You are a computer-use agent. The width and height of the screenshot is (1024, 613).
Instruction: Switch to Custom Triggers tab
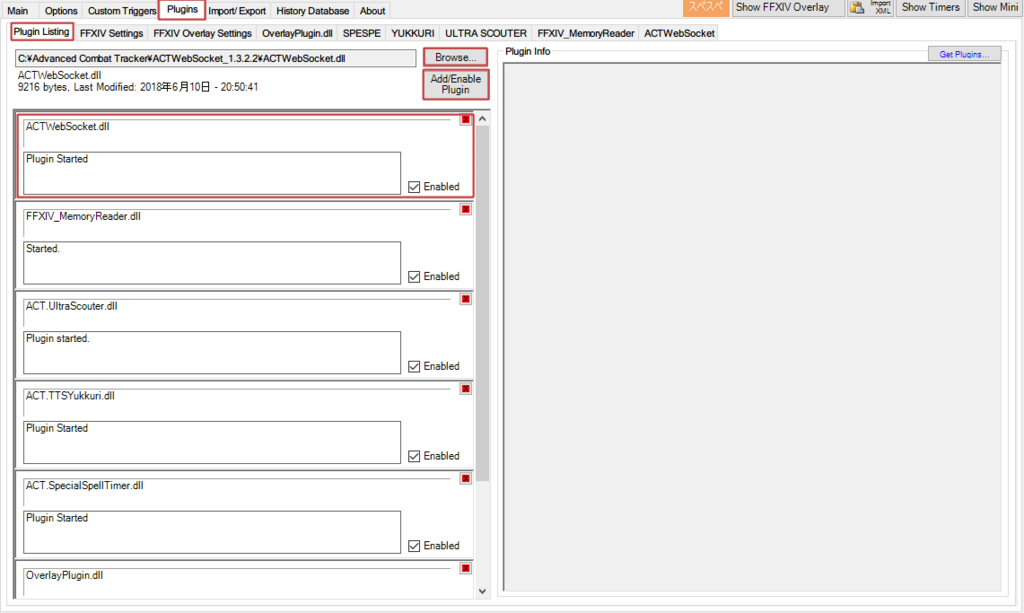click(x=121, y=10)
